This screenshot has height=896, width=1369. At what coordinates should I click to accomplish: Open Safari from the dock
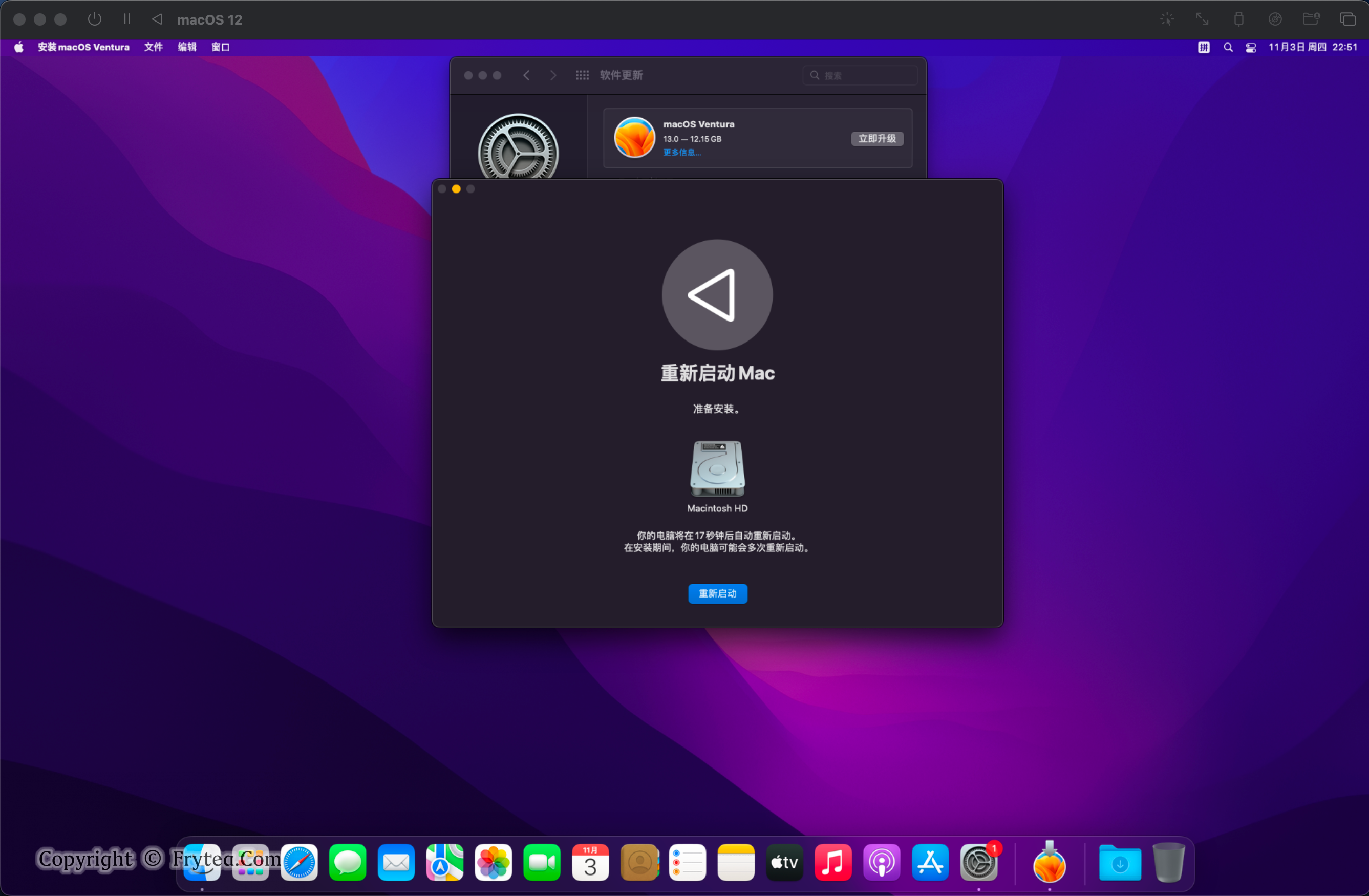point(299,863)
